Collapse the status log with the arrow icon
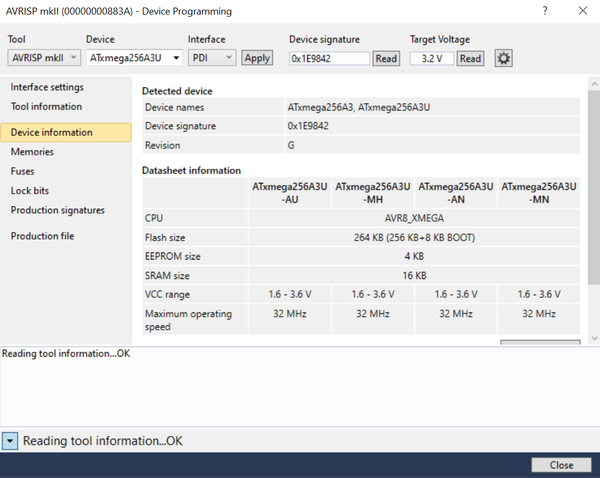This screenshot has width=600, height=478. (10, 441)
